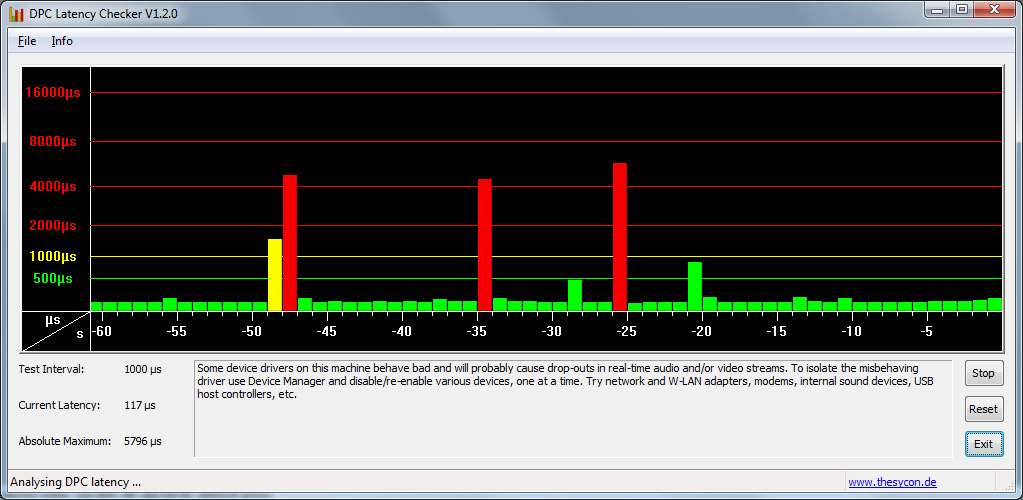The width and height of the screenshot is (1023, 500).
Task: Click the driver warning message text box
Action: click(x=573, y=408)
